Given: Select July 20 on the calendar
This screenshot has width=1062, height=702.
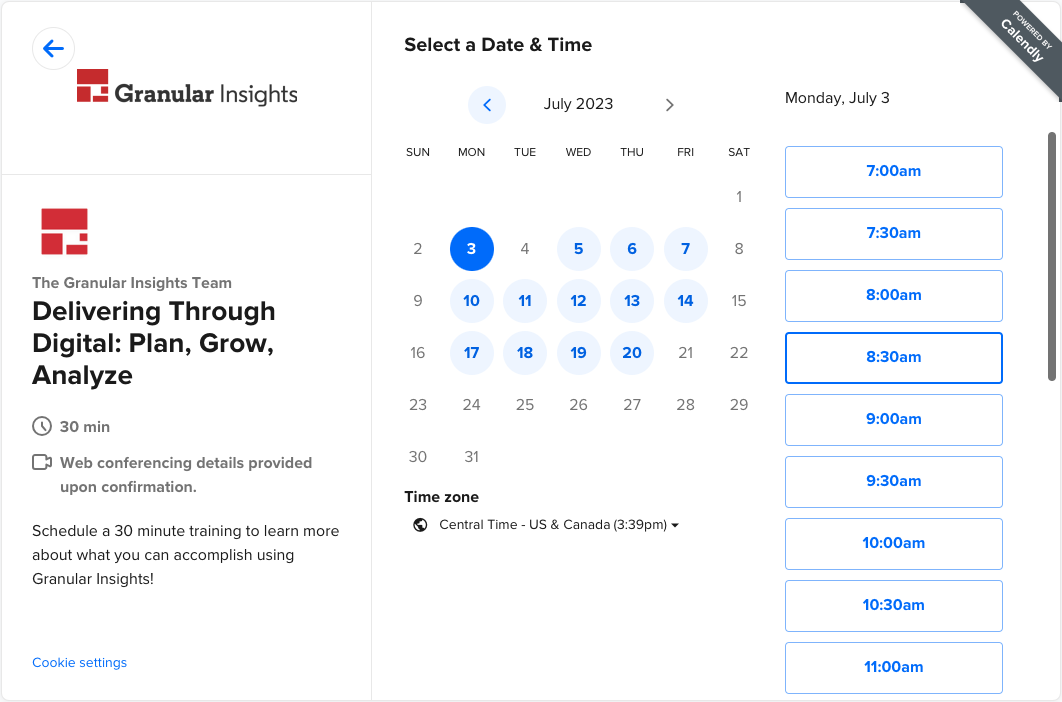Looking at the screenshot, I should [x=632, y=353].
